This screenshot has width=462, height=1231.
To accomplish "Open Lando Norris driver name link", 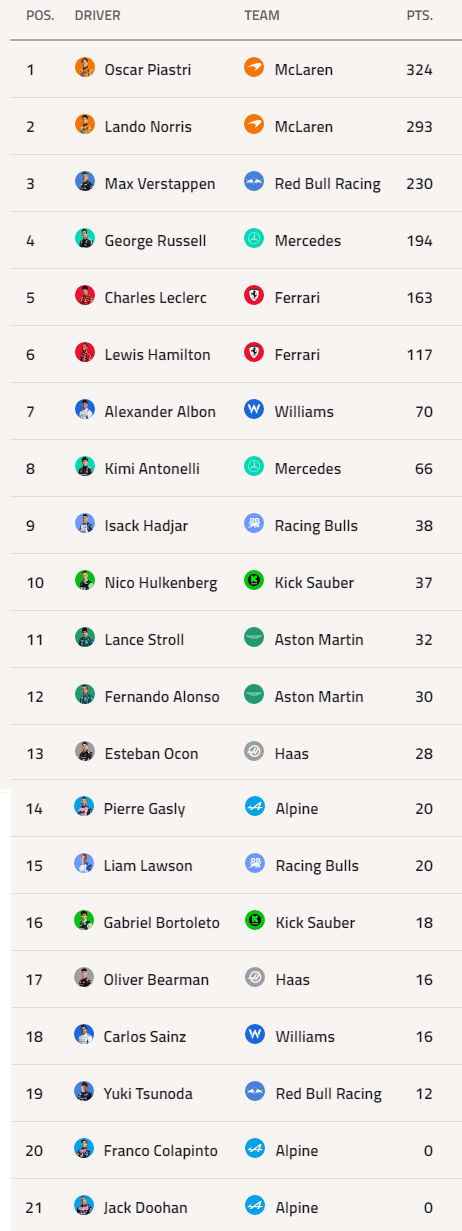I will coord(148,127).
